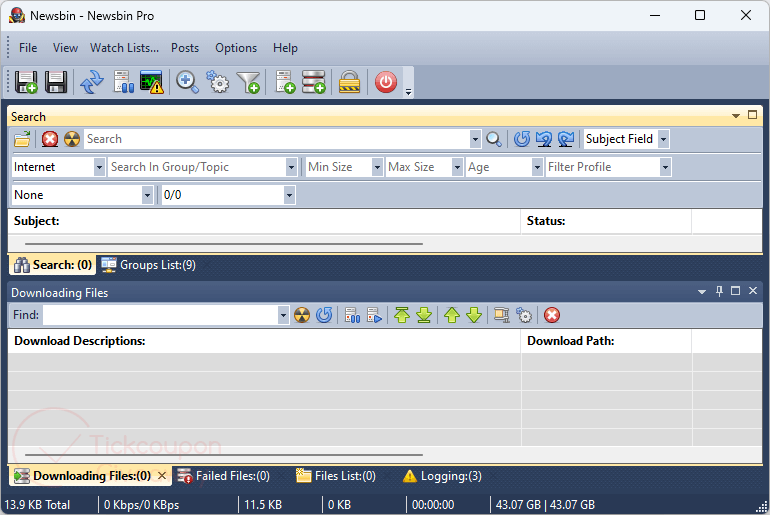Click the red X remove icon in download toolbar

tap(552, 315)
